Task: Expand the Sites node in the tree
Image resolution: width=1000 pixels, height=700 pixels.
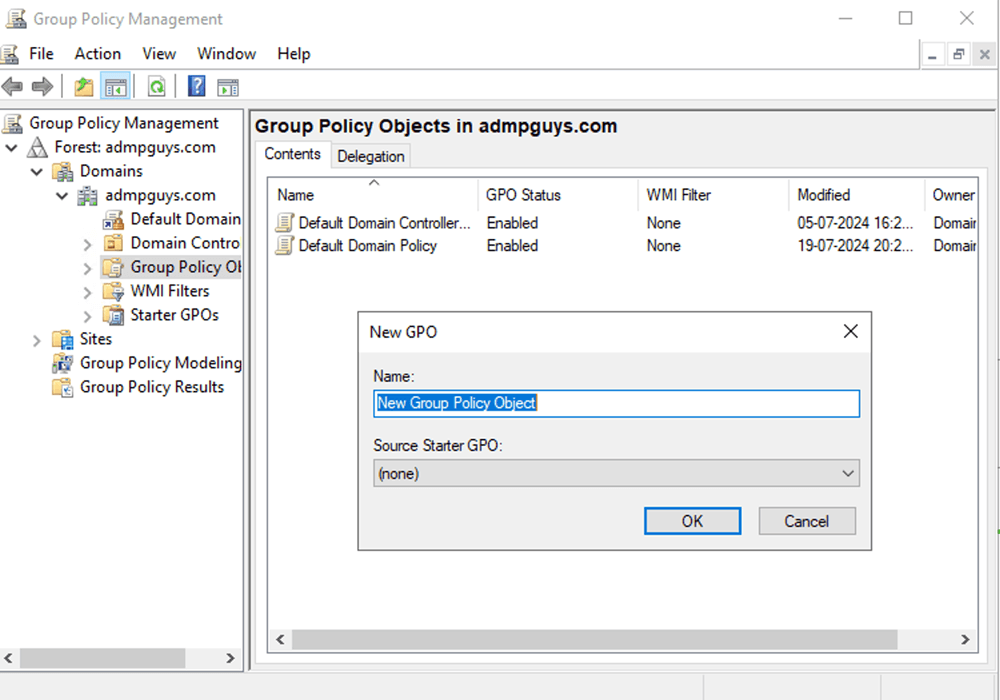Action: point(37,339)
